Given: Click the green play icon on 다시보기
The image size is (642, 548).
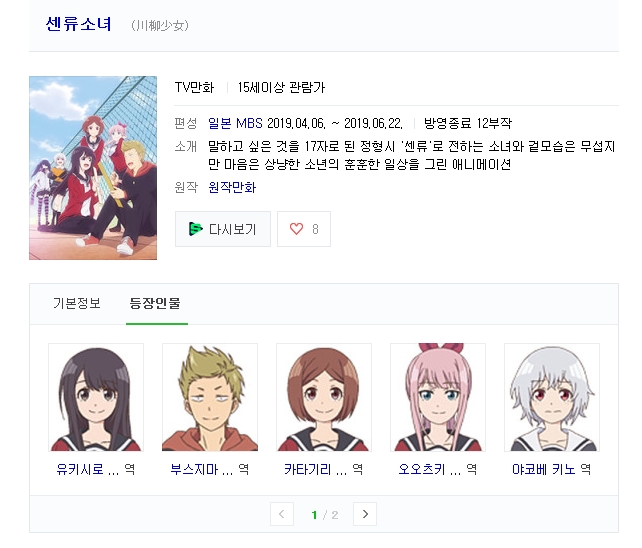Looking at the screenshot, I should (x=195, y=229).
